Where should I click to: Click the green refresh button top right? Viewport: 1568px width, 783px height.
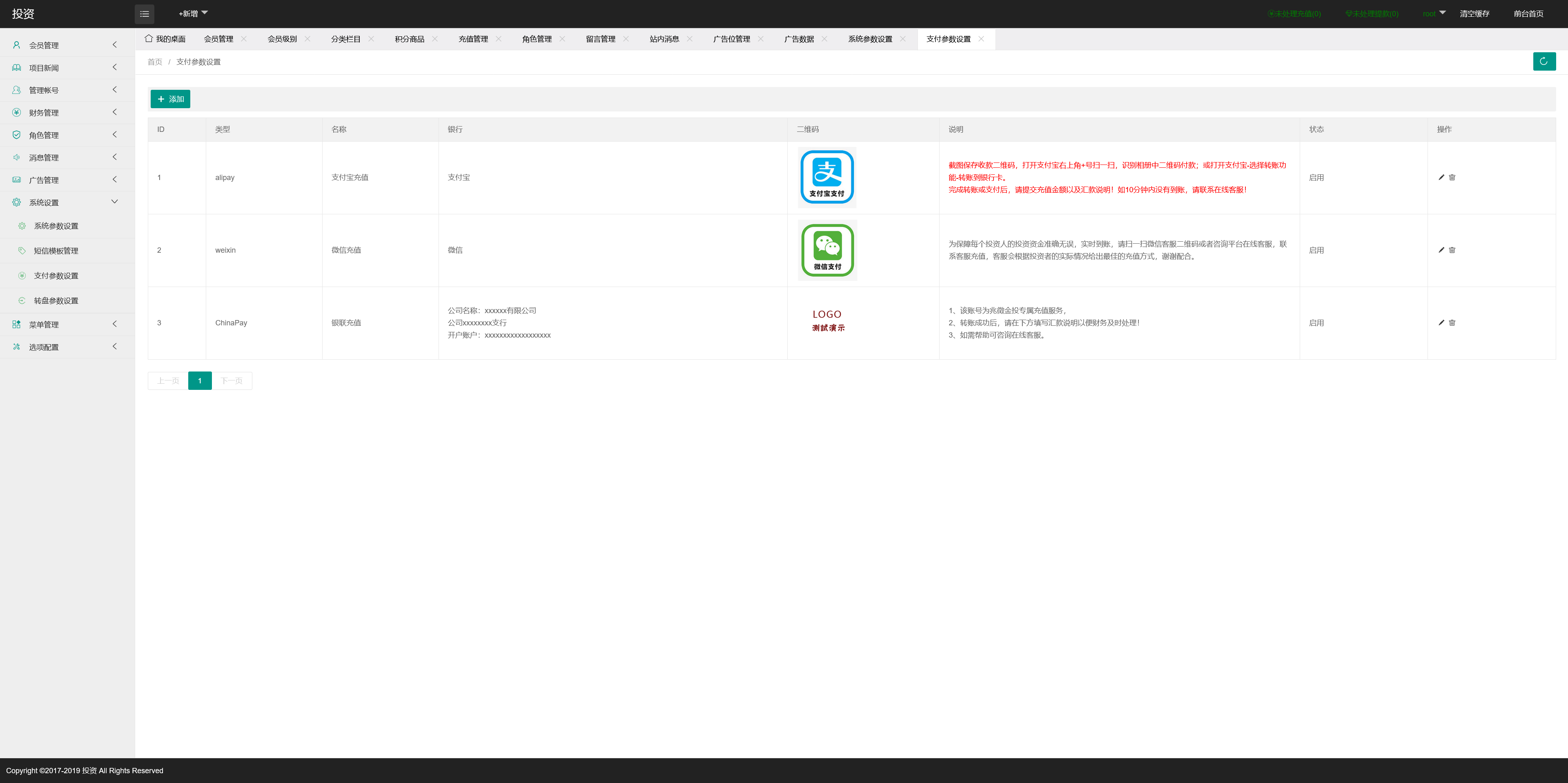(x=1543, y=62)
